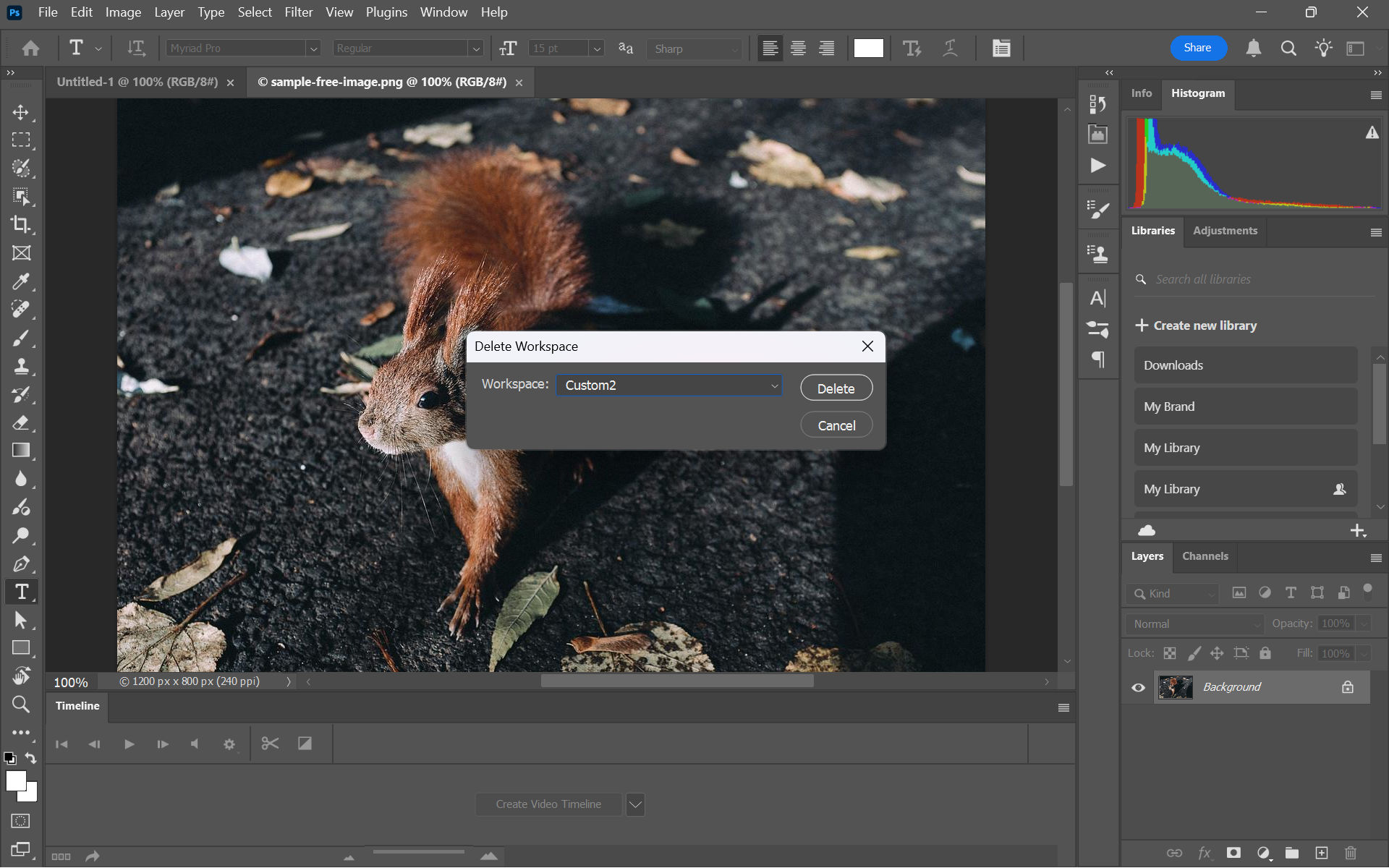Select the Crop tool
Screen dimensions: 1389x868
pyautogui.click(x=21, y=225)
